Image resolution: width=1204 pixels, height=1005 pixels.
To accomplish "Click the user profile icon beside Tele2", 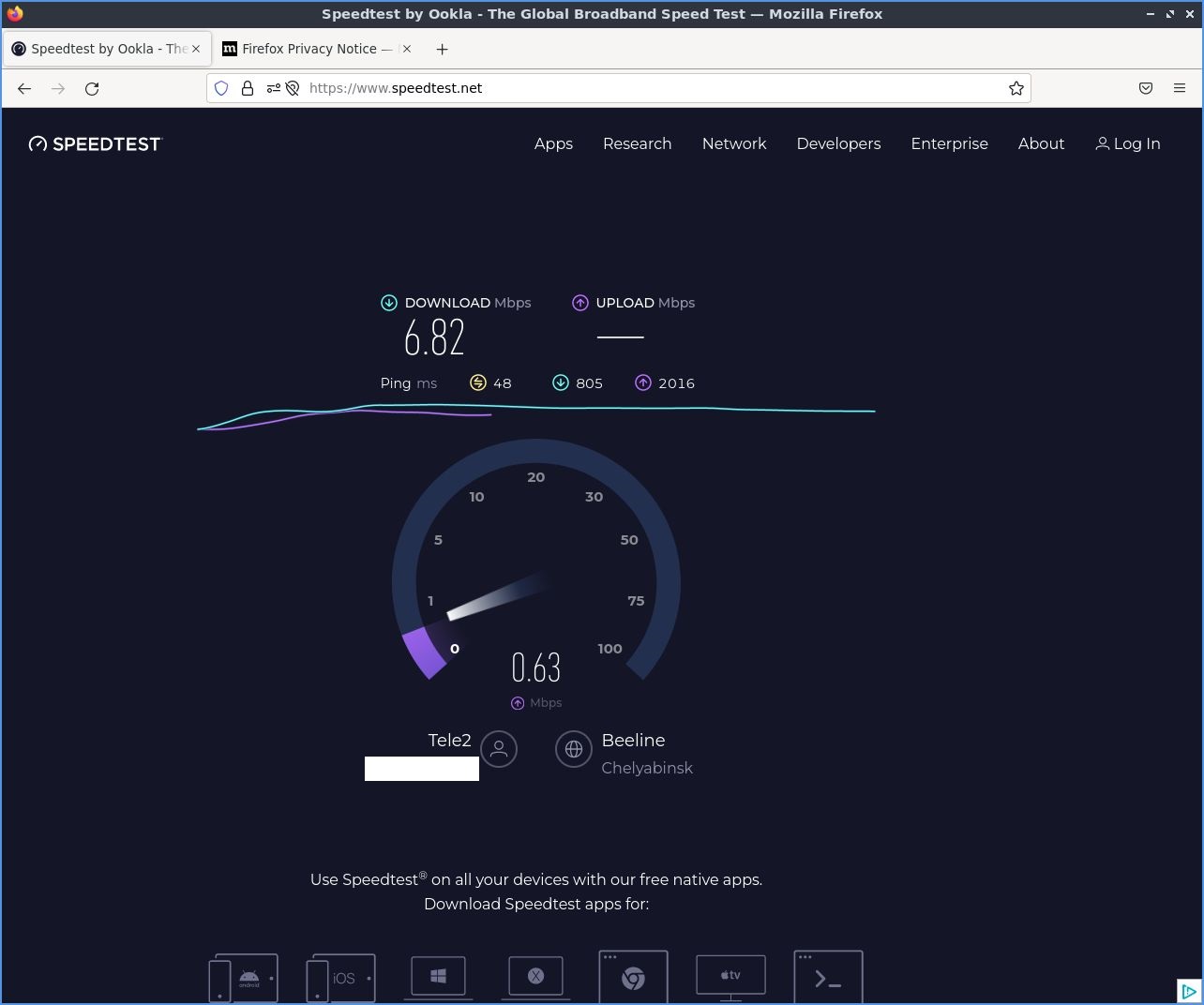I will coord(499,749).
